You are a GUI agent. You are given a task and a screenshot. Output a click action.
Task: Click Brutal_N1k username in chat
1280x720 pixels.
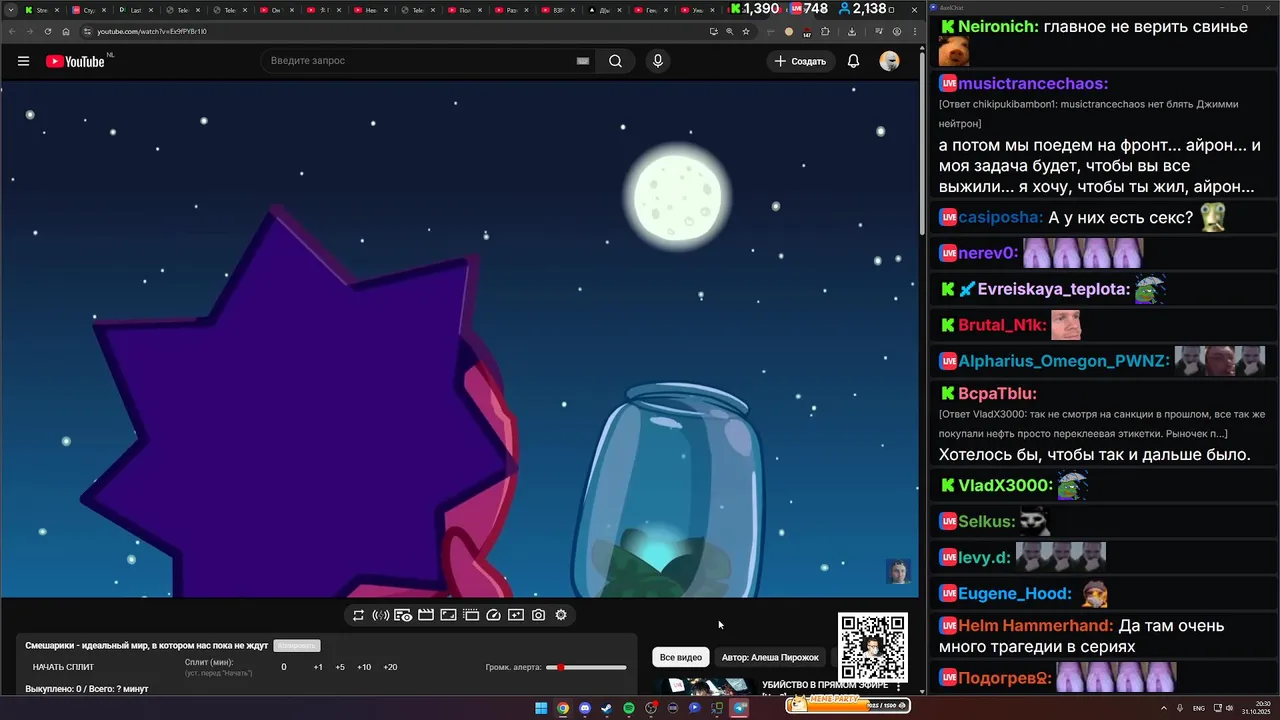click(x=1002, y=325)
